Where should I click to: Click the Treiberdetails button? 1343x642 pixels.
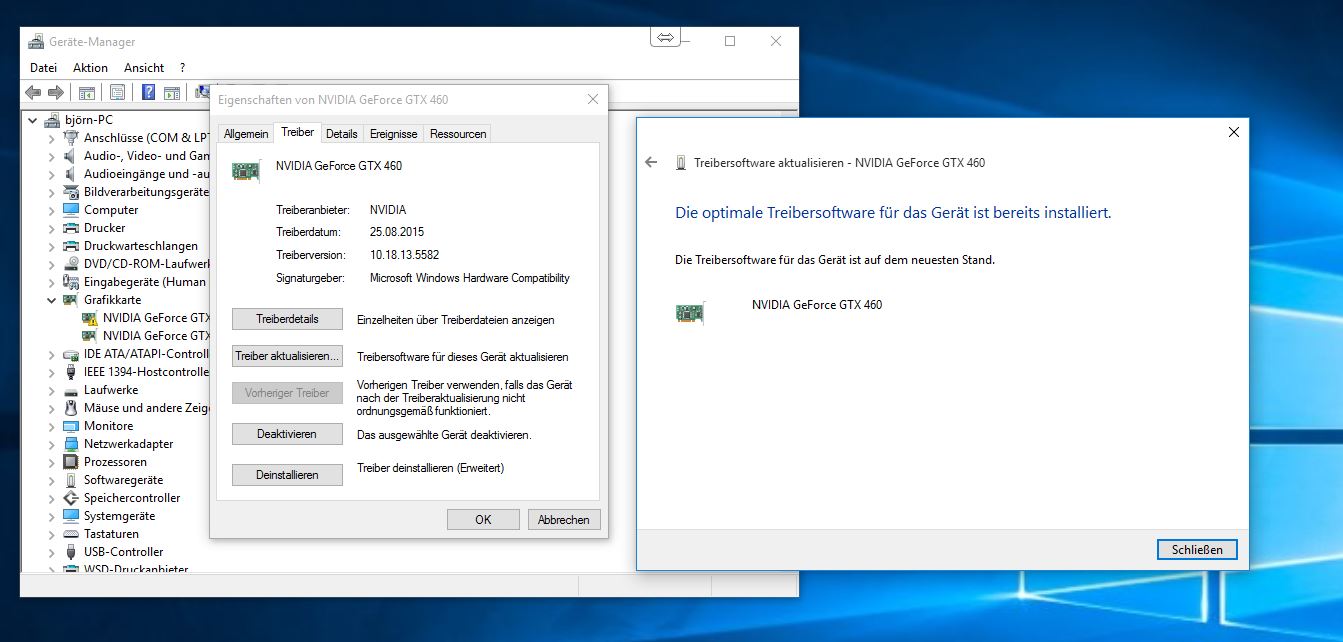point(287,319)
